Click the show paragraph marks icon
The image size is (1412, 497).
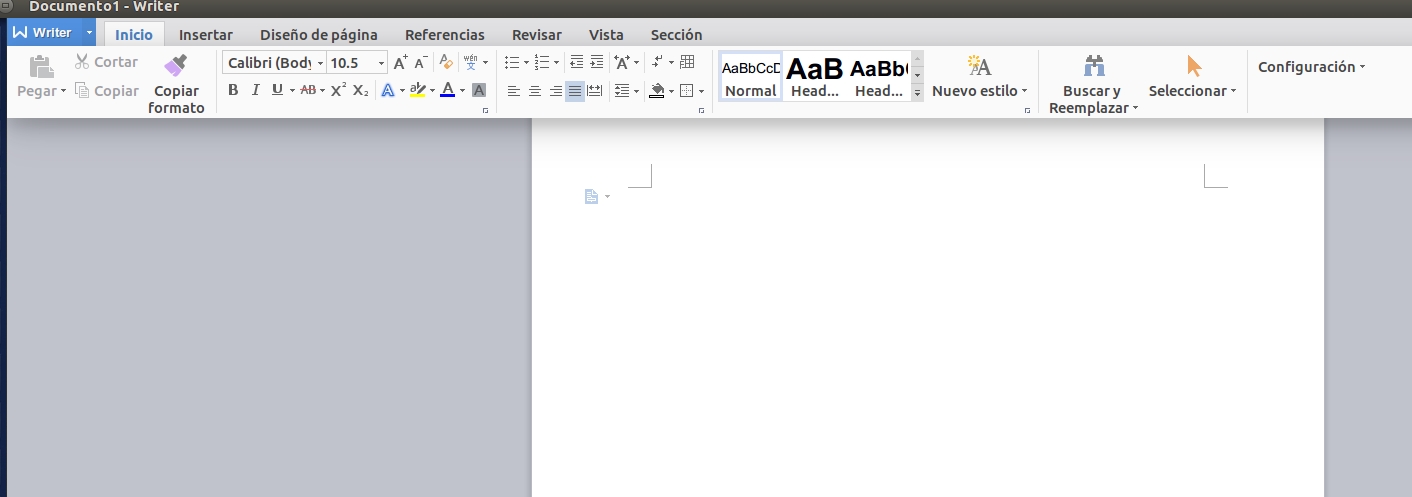657,63
